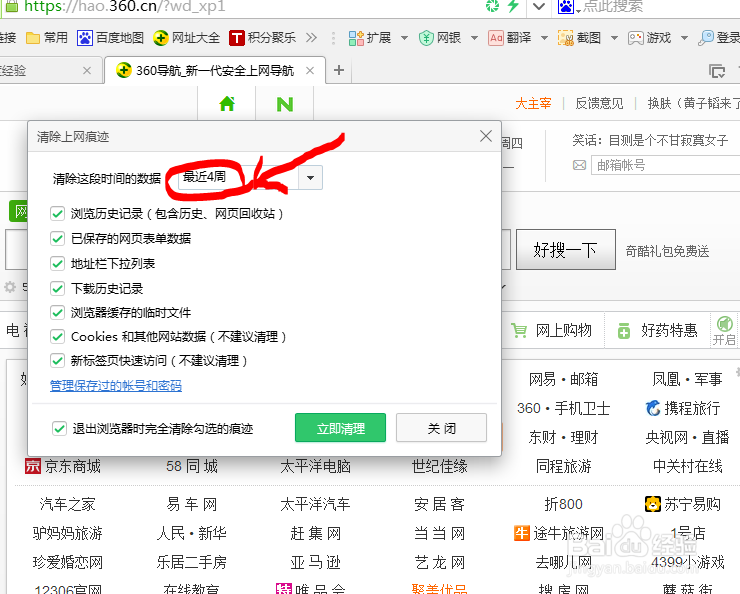The image size is (740, 594).
Task: Click the green N icon
Action: 285,104
